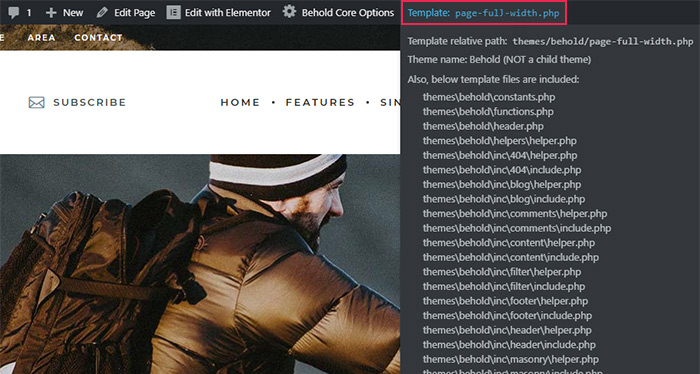Select themes\behold\inc\comments\include.php entry
700x374 pixels.
pyautogui.click(x=517, y=228)
